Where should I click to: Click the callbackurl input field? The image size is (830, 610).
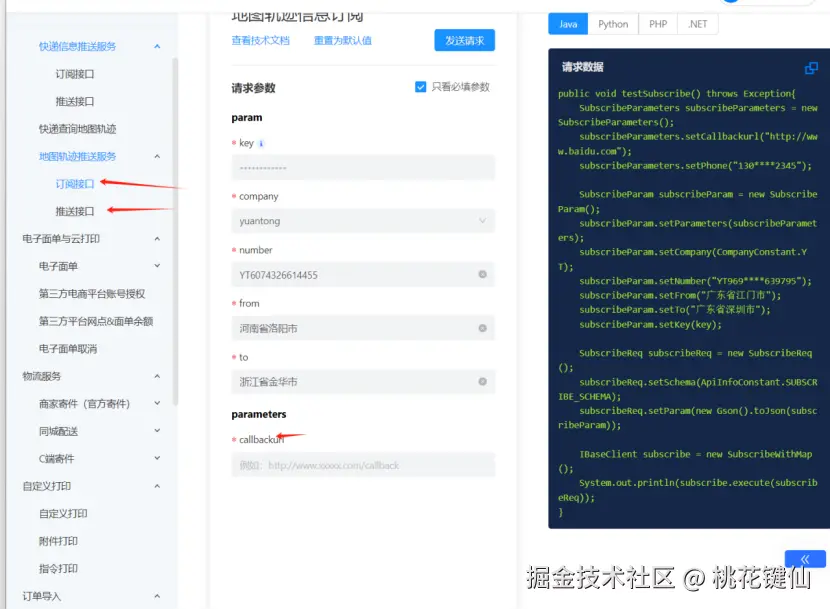[x=363, y=465]
